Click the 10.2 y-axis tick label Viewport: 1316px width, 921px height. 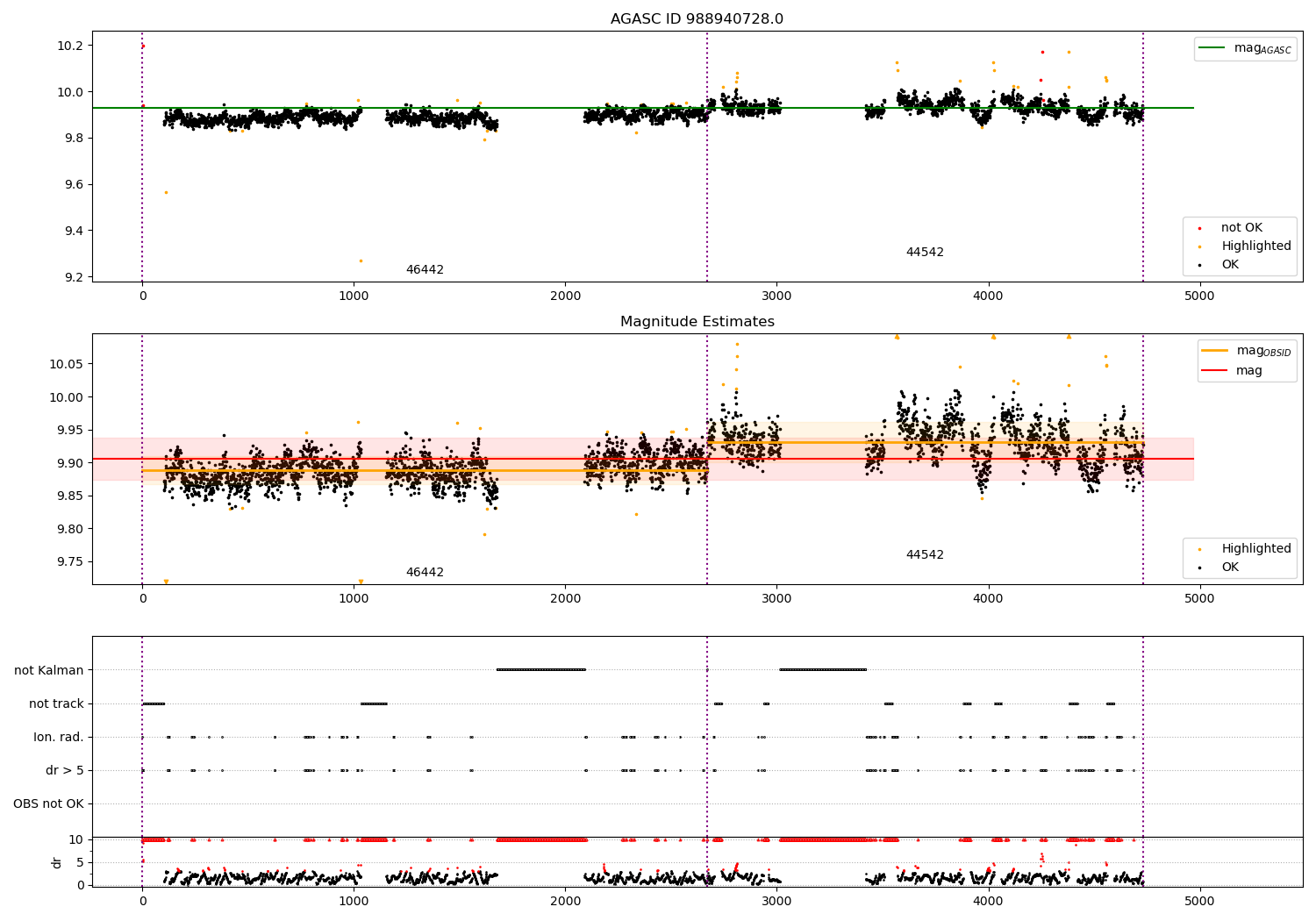coord(72,46)
